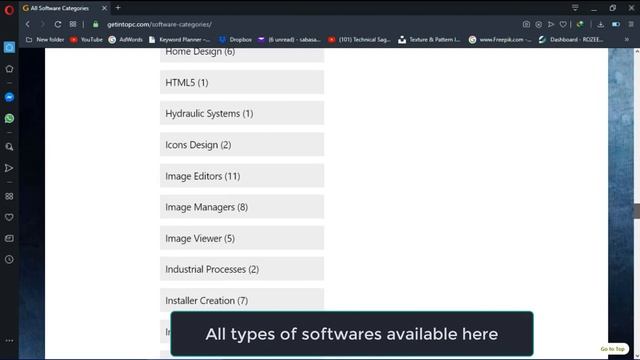
Task: Open the New folder bookmark
Action: point(45,40)
